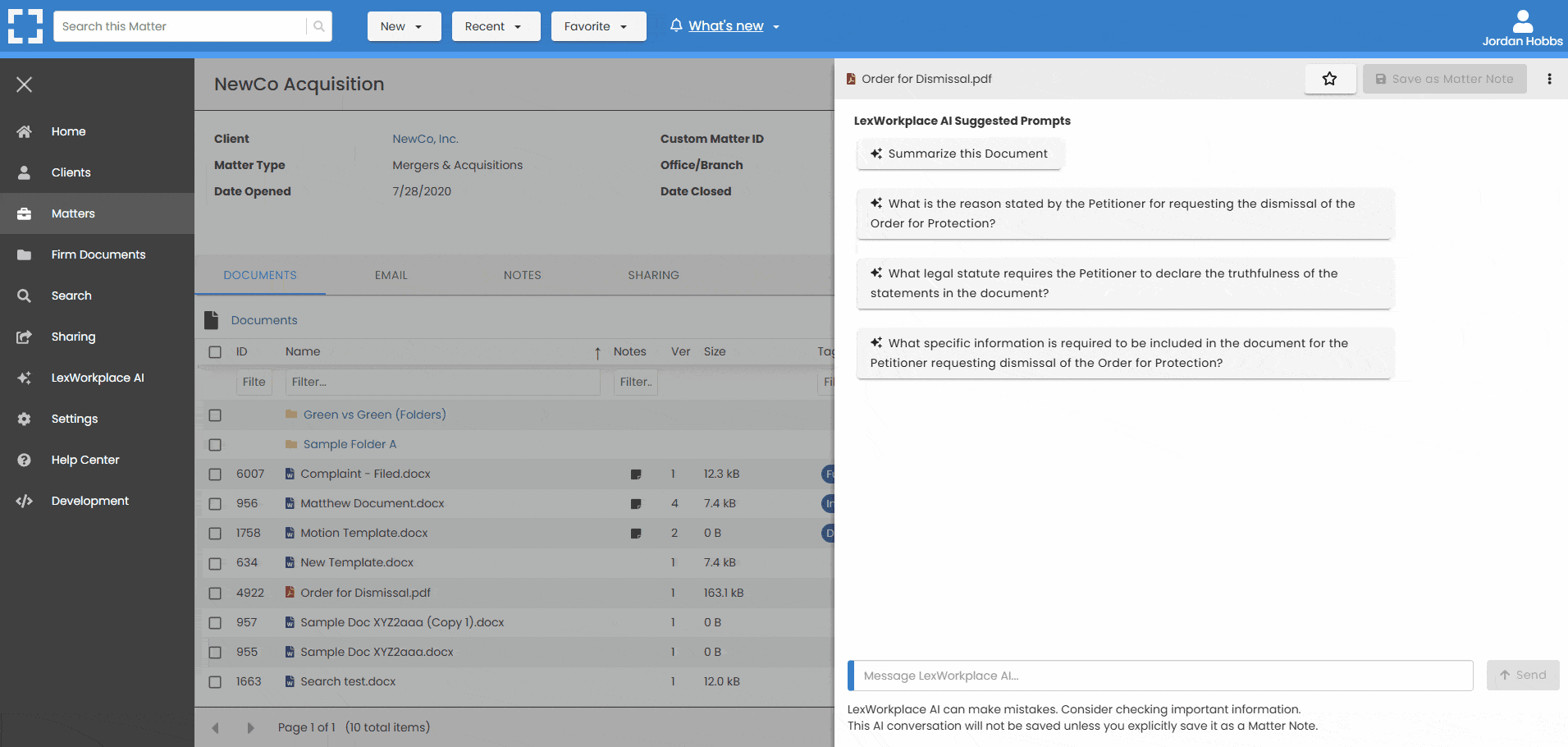
Task: Open Home from the sidebar
Action: pyautogui.click(x=97, y=131)
